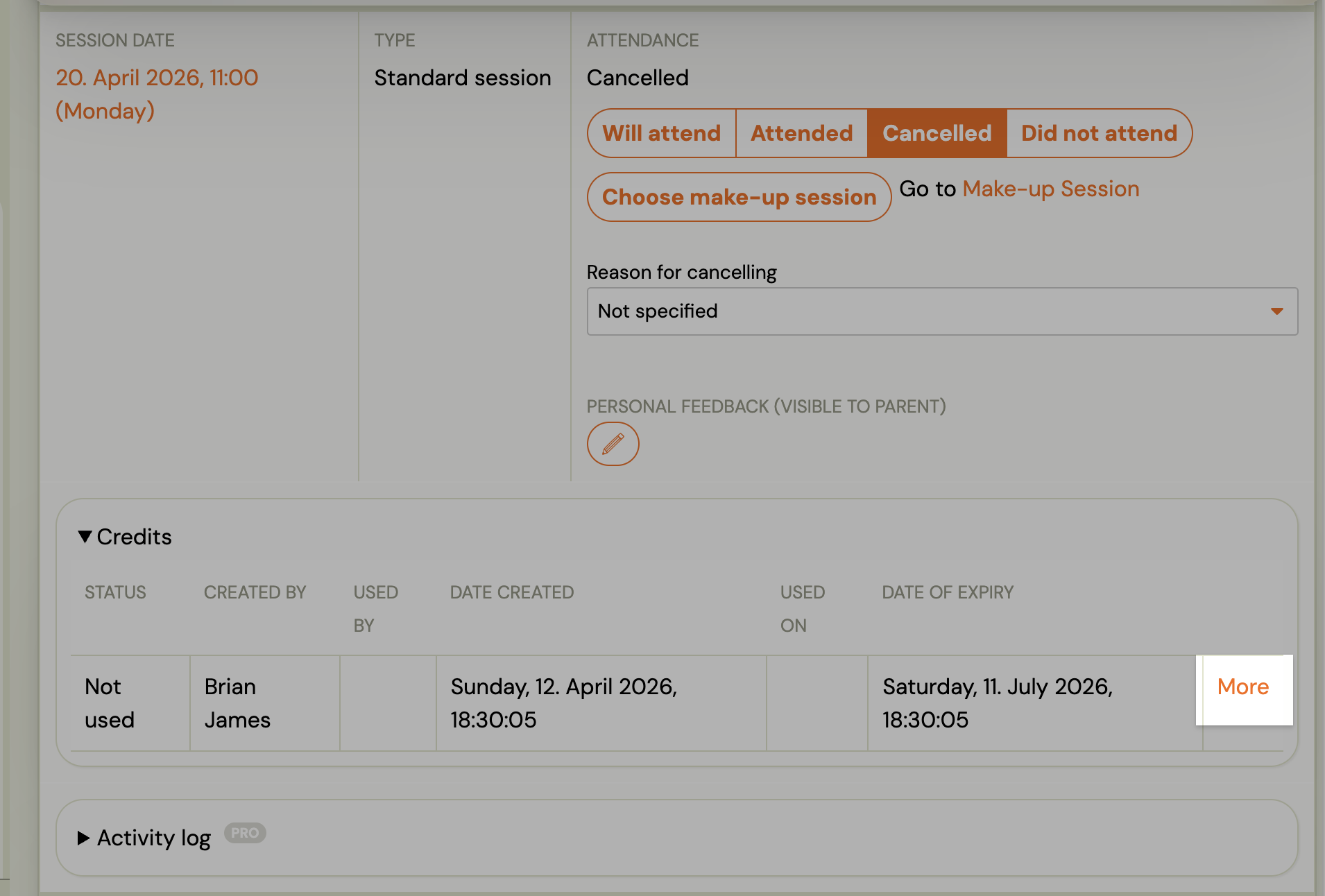The image size is (1325, 896).
Task: Select the Sunday, 12. April 2026 date created cell
Action: (x=563, y=703)
